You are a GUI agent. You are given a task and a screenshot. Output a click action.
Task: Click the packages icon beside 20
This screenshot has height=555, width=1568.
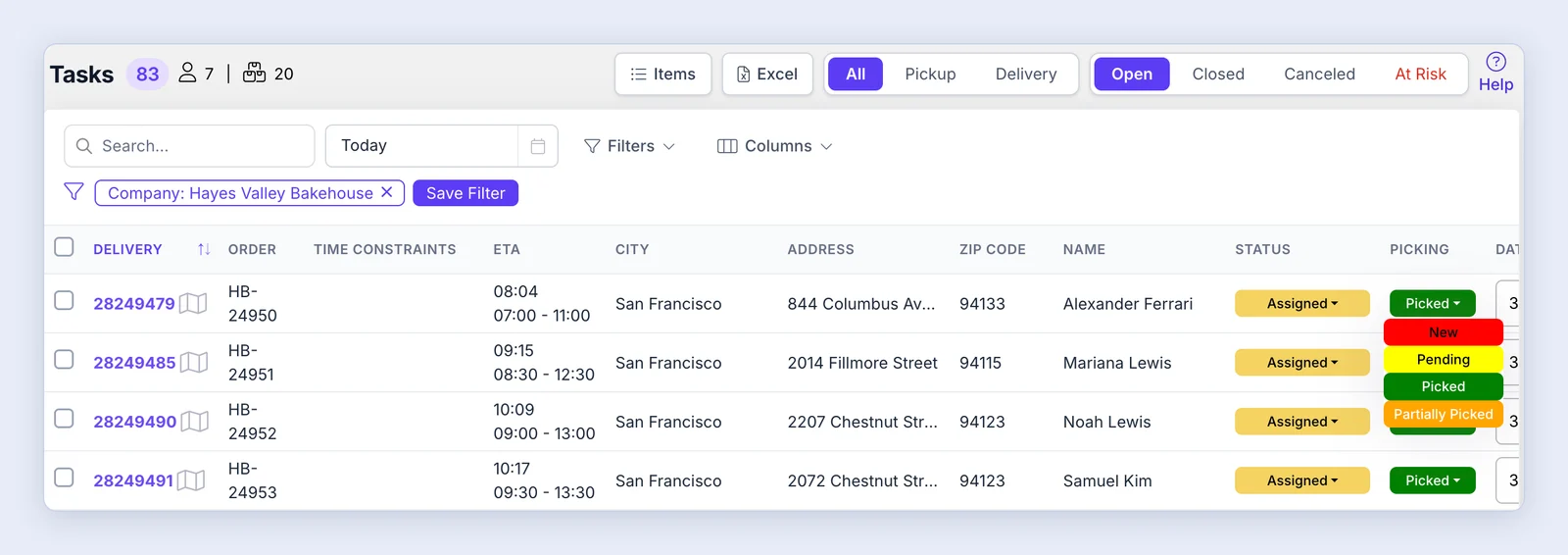[x=254, y=73]
